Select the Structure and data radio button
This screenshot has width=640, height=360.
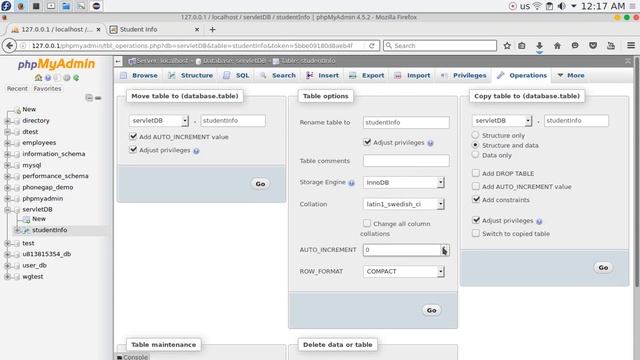[476, 145]
